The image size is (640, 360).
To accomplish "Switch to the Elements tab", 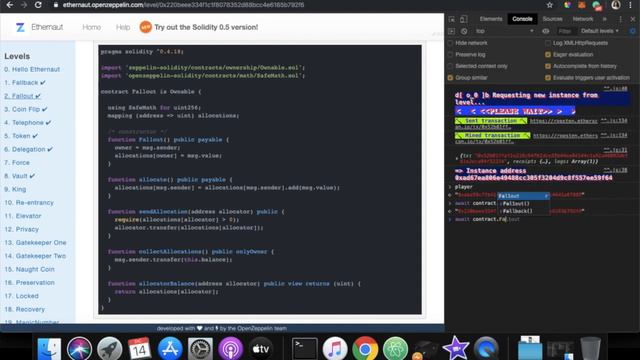I will click(x=491, y=19).
